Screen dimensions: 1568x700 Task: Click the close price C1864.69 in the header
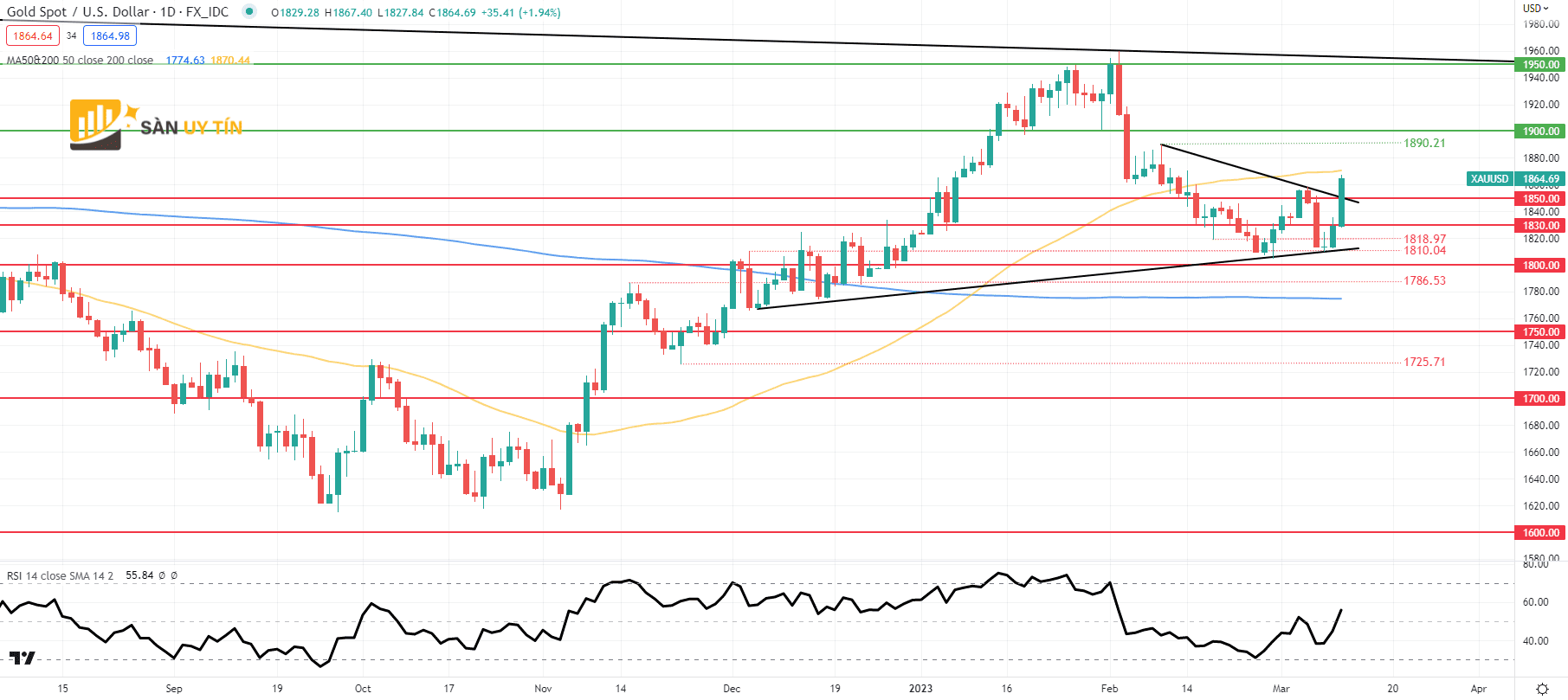453,13
